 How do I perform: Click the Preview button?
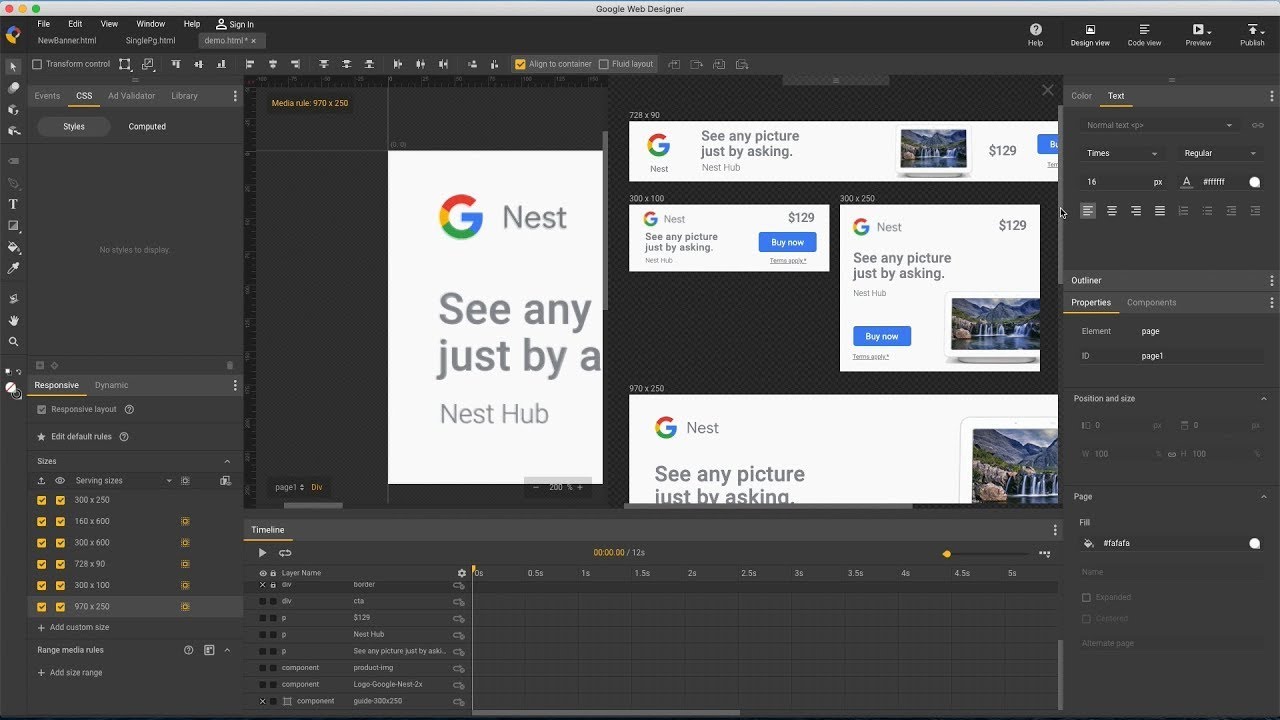click(x=1198, y=35)
